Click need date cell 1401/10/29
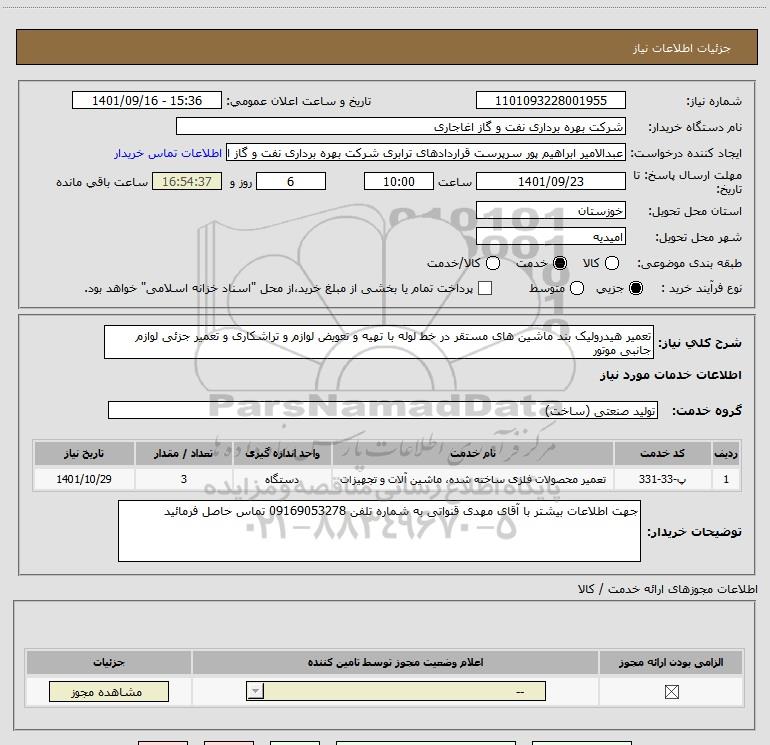This screenshot has height=745, width=770. click(84, 479)
